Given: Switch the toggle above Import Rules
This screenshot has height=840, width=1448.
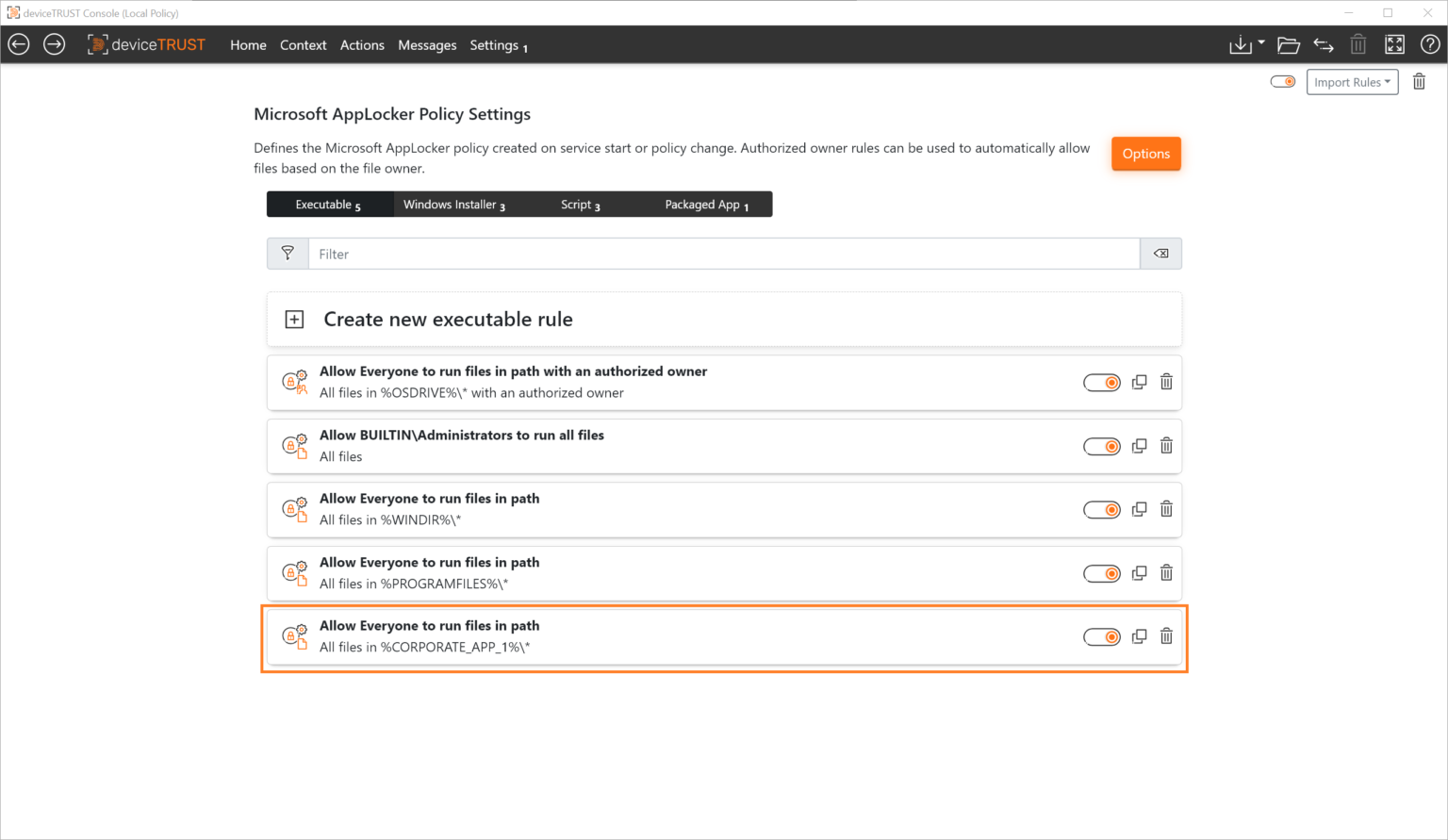Looking at the screenshot, I should tap(1282, 81).
